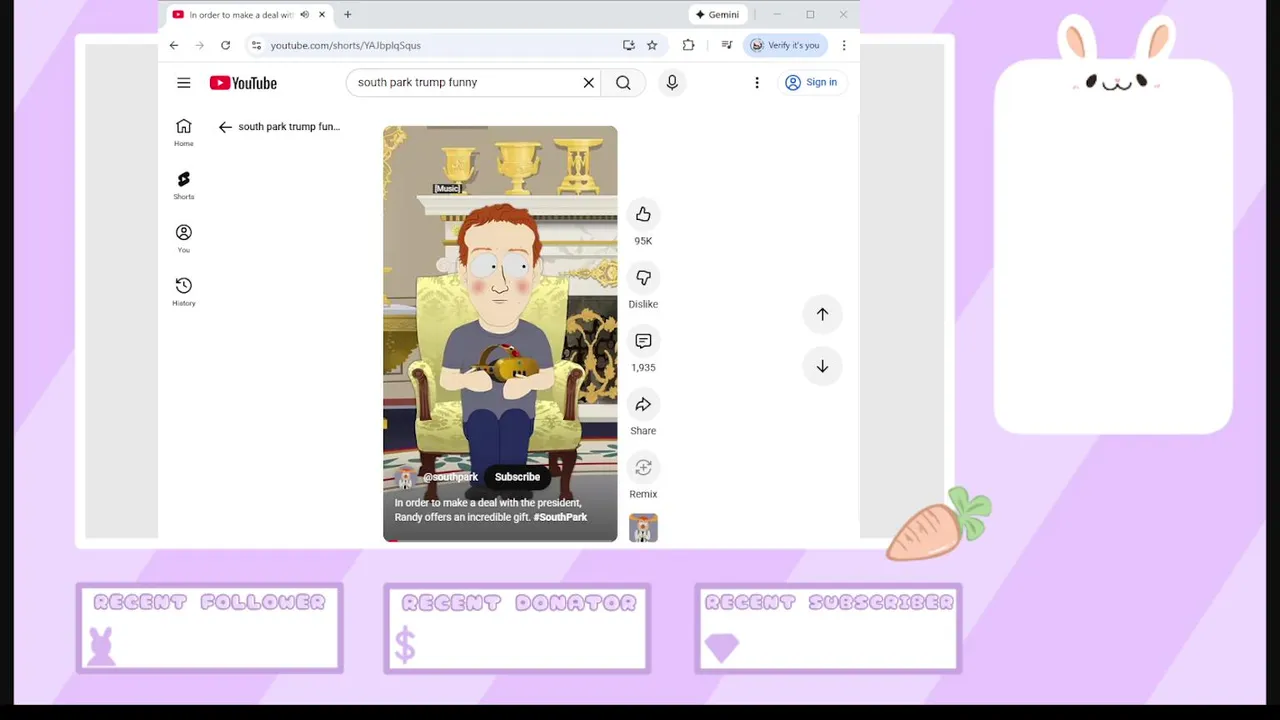This screenshot has height=720, width=1280.
Task: Open the @southpark channel link
Action: click(450, 477)
